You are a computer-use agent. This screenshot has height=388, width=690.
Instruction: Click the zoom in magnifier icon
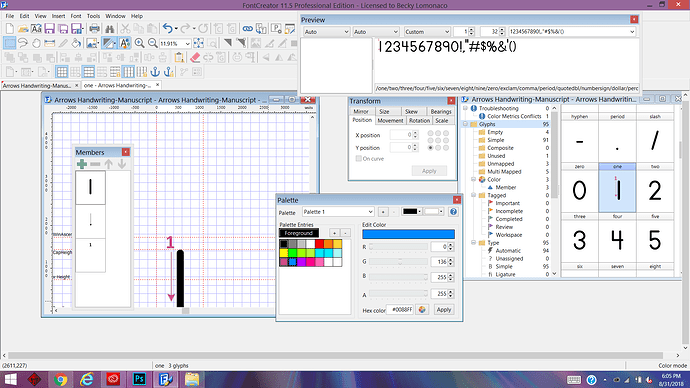click(139, 43)
